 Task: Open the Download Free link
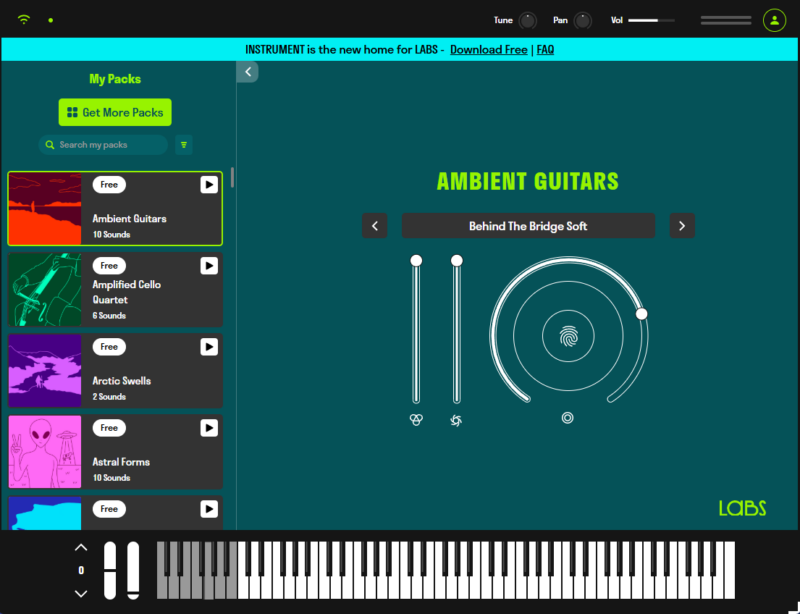(488, 49)
